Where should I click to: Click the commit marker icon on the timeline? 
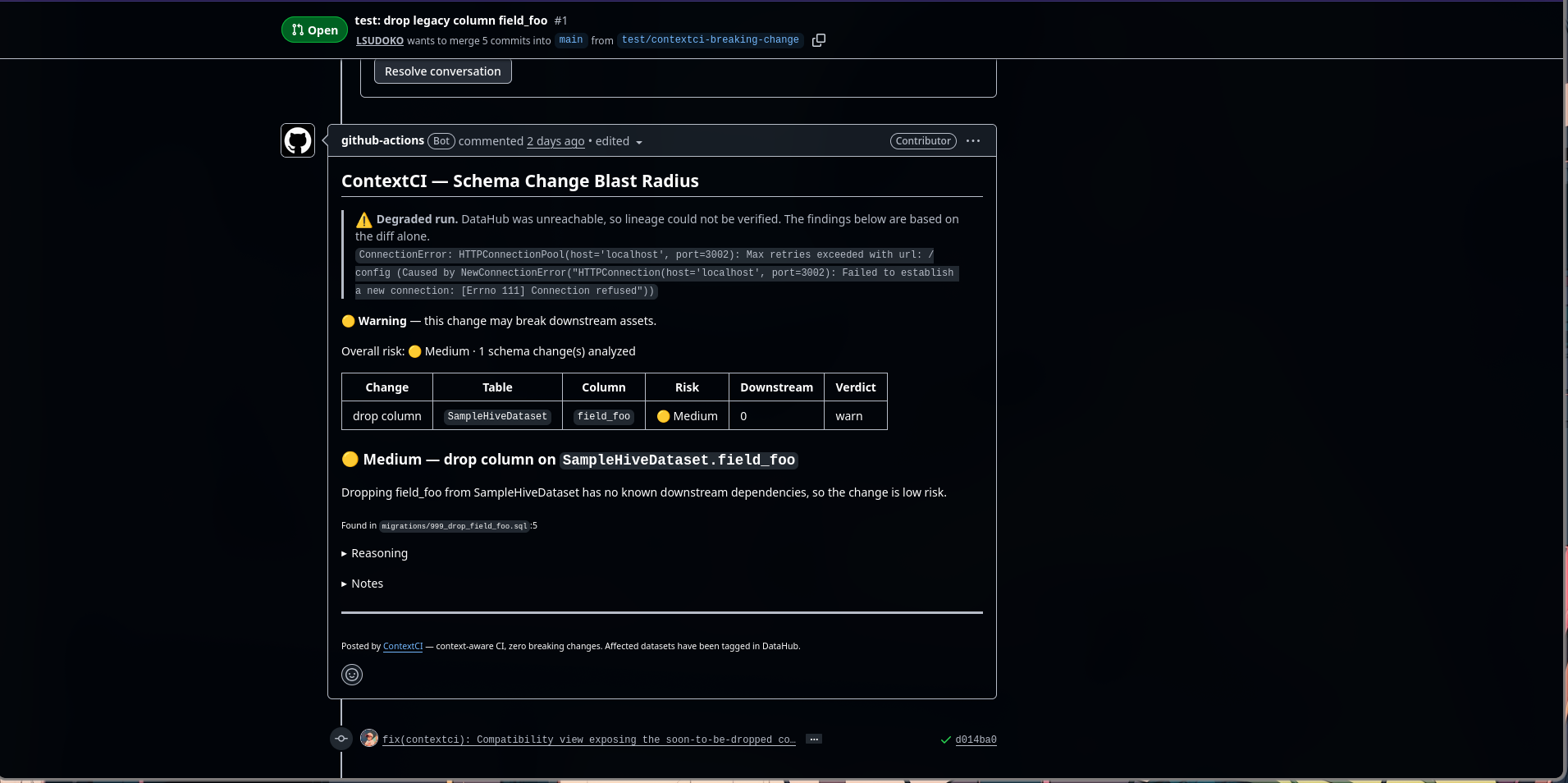click(341, 739)
